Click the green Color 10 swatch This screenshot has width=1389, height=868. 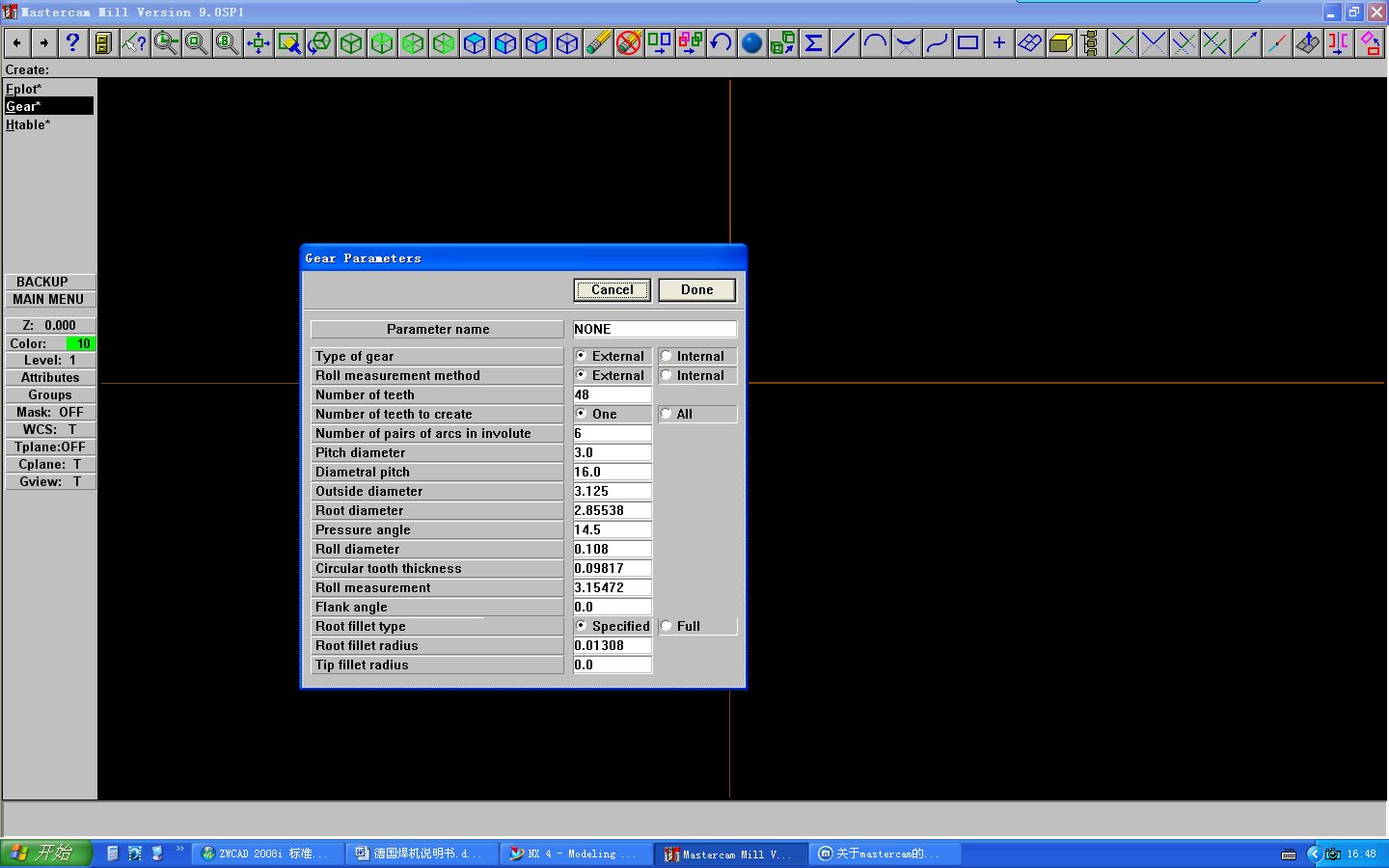(81, 343)
